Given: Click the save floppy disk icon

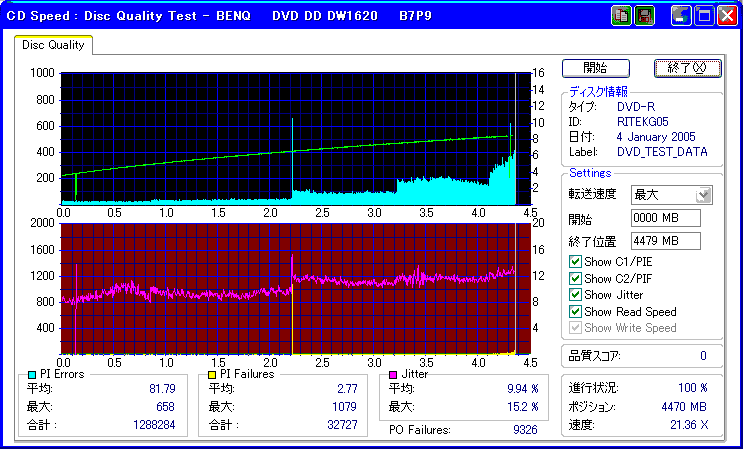Looking at the screenshot, I should click(x=643, y=16).
